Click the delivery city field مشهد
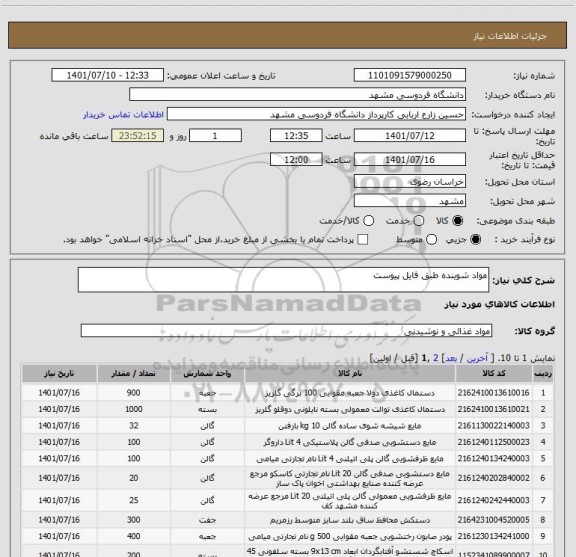The image size is (576, 557). click(x=410, y=201)
